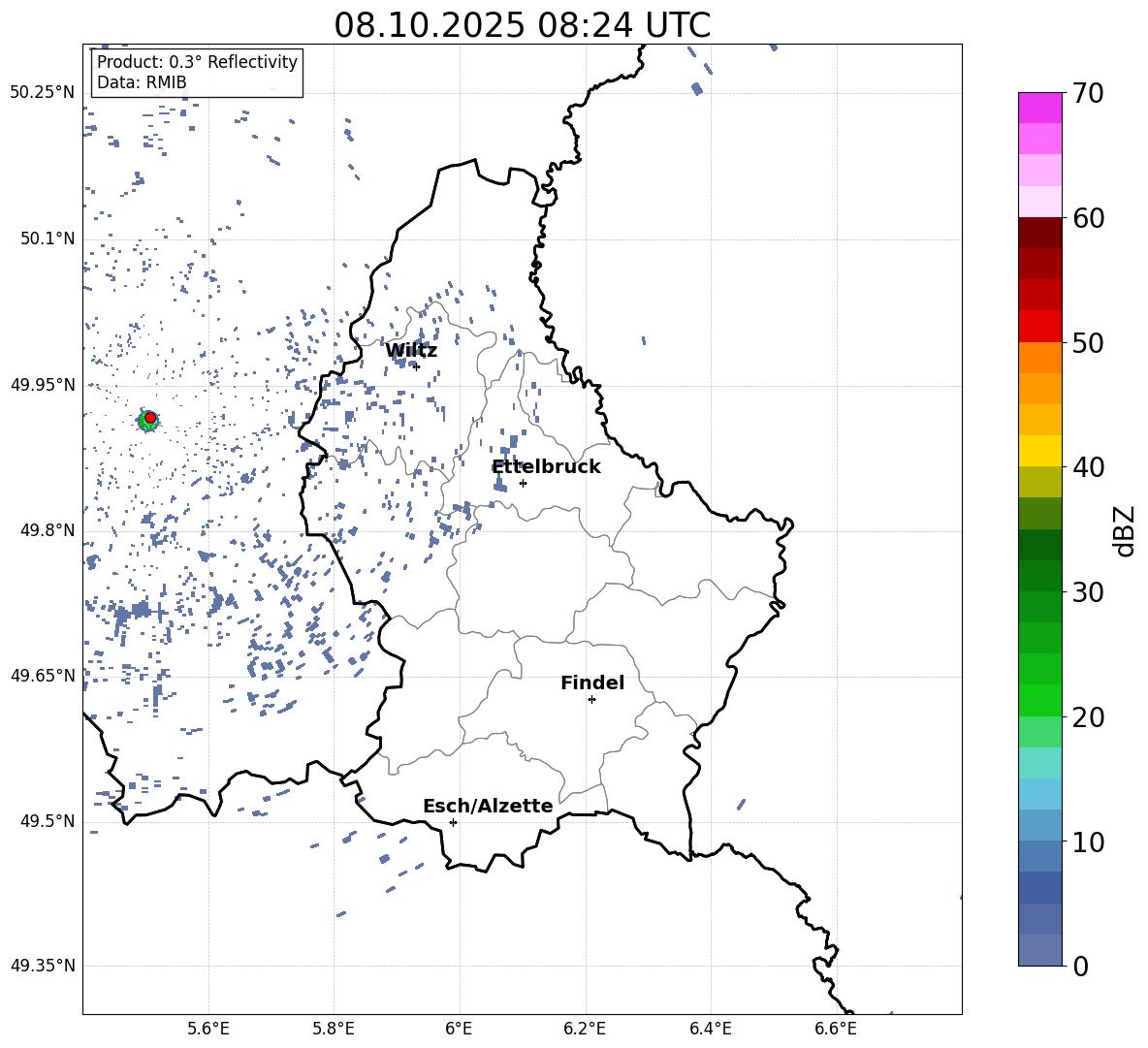Image resolution: width=1148 pixels, height=1048 pixels.
Task: Click the "Product: 0.3° Reflectivity" legend line
Action: click(x=197, y=62)
